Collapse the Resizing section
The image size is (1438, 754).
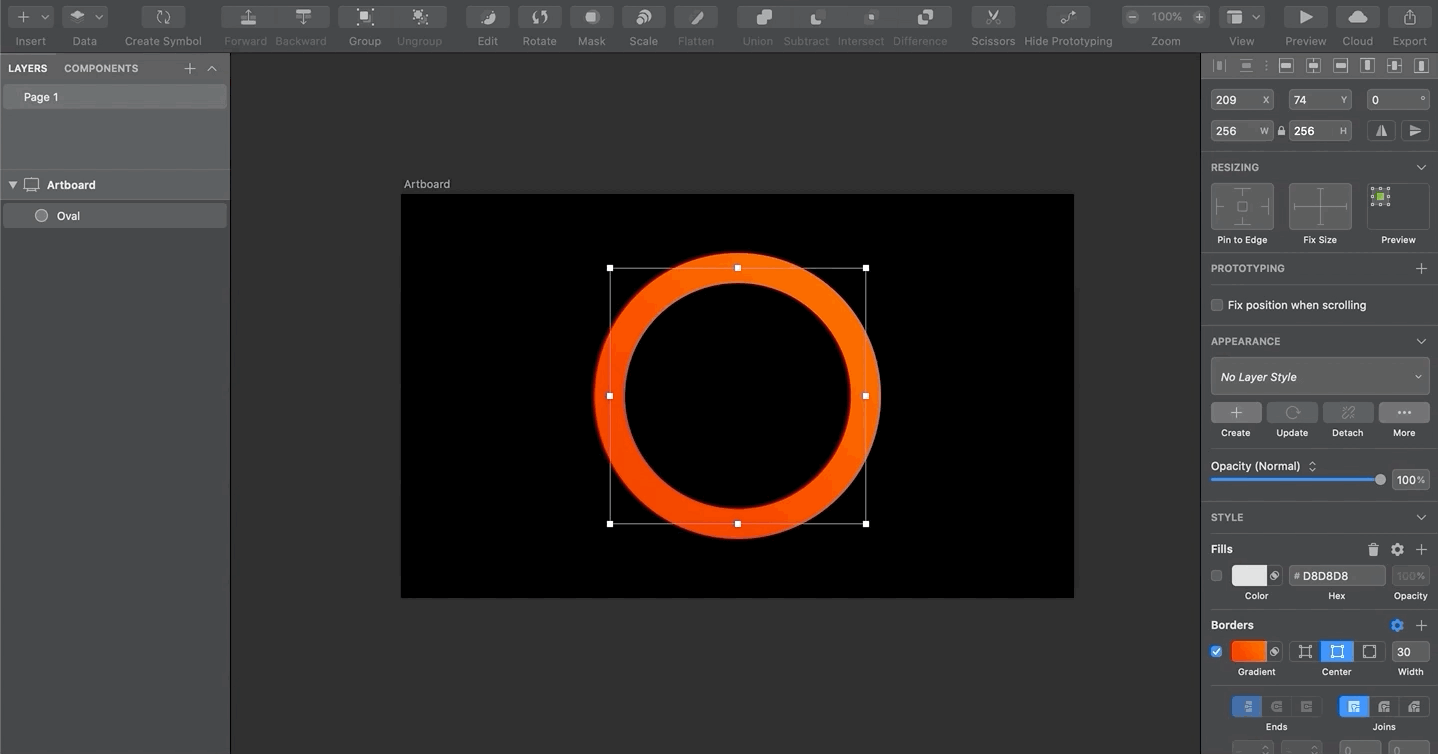1421,167
